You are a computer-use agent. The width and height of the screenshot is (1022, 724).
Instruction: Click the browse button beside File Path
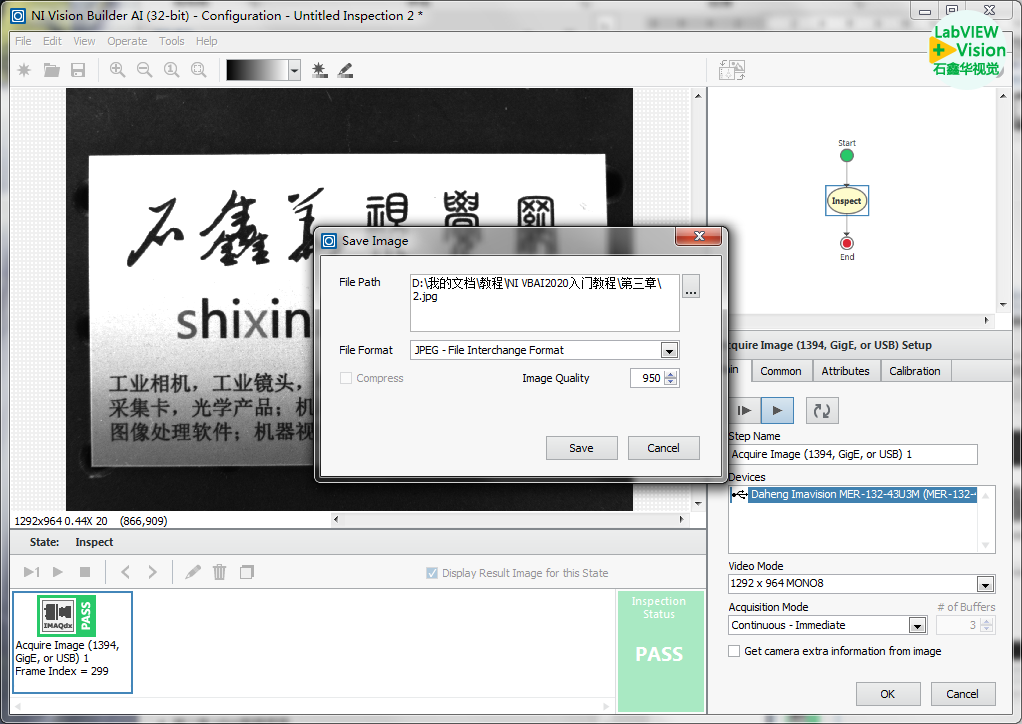click(691, 288)
